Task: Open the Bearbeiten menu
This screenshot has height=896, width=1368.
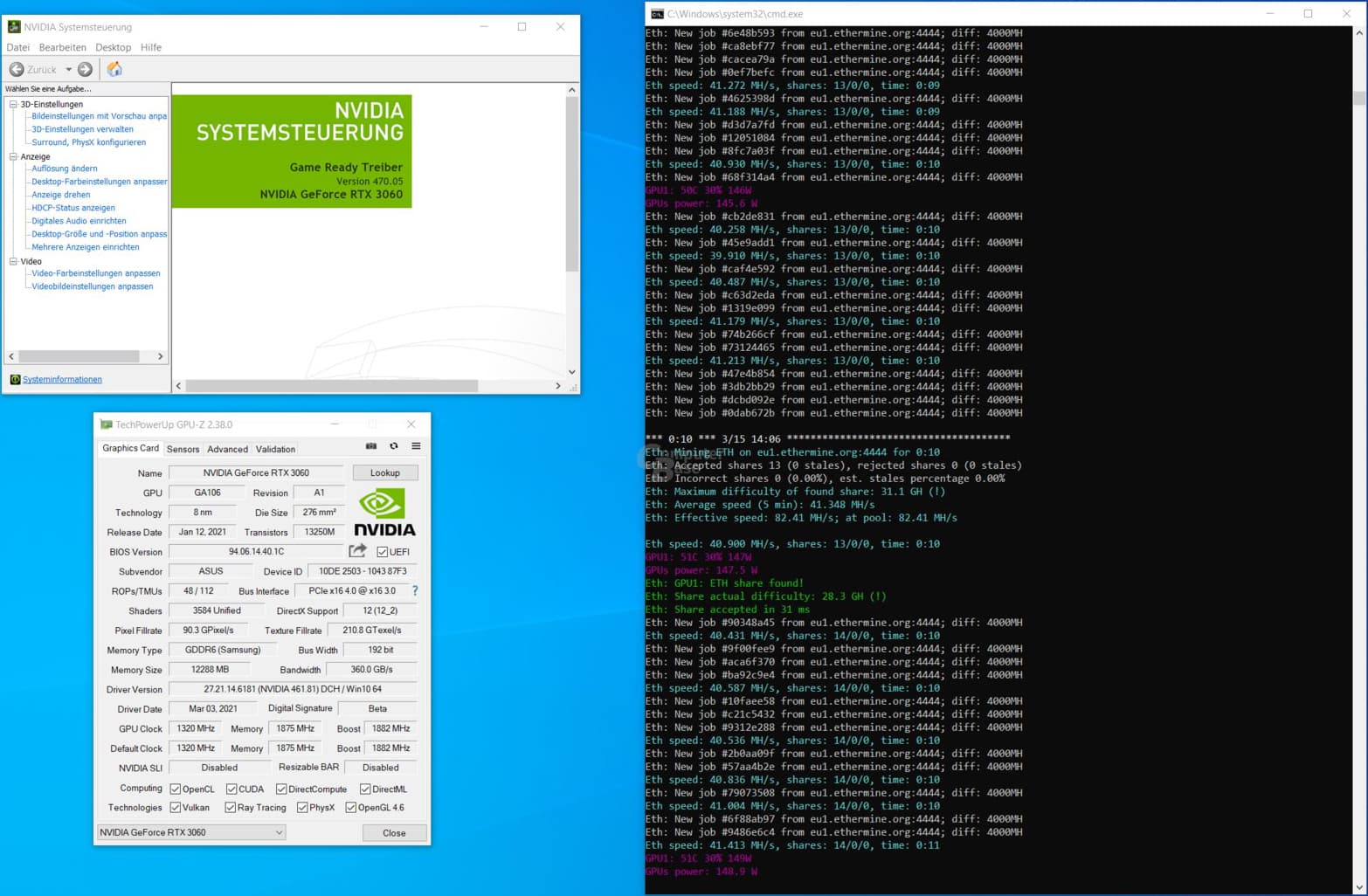Action: [63, 47]
